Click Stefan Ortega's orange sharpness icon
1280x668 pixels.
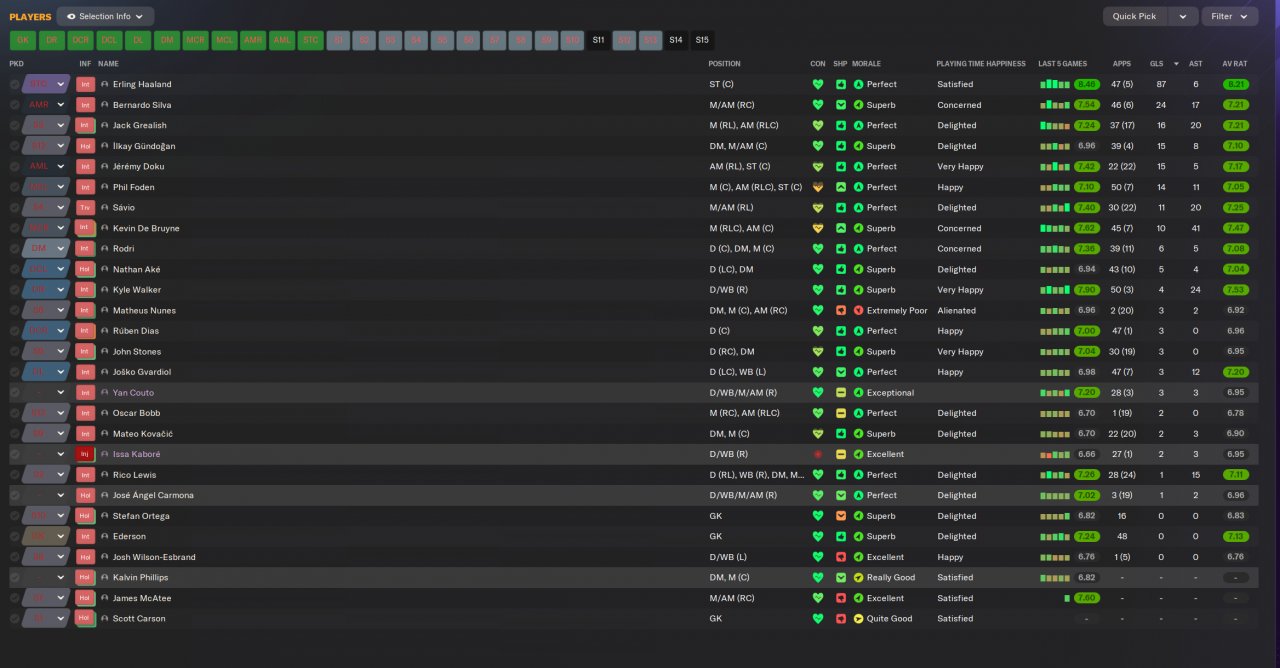coord(841,516)
